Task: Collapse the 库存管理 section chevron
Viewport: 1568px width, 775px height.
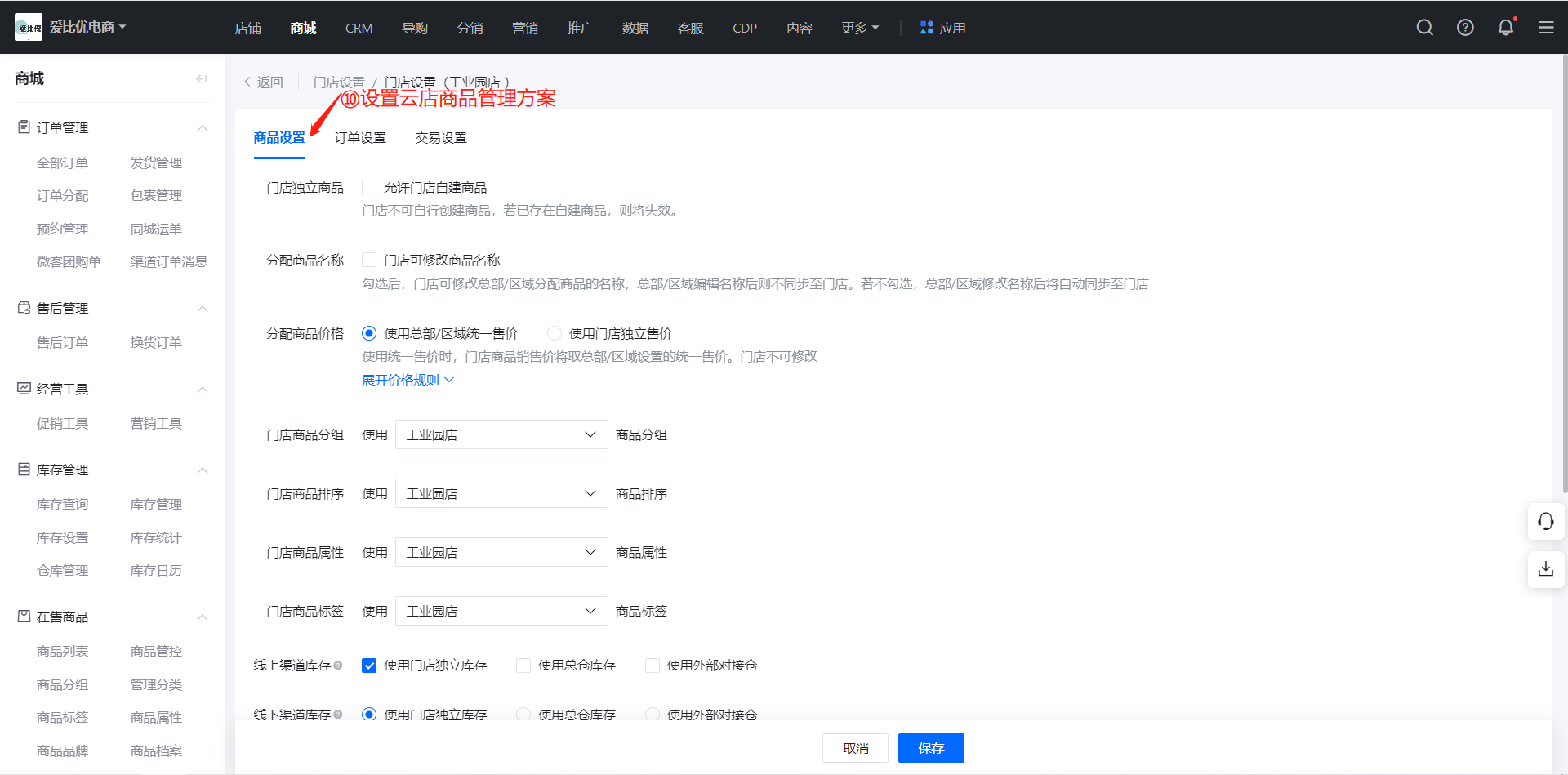Action: coord(203,470)
